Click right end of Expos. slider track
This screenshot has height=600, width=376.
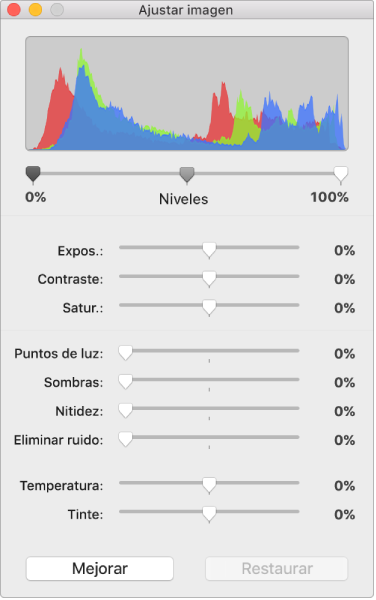[297, 247]
